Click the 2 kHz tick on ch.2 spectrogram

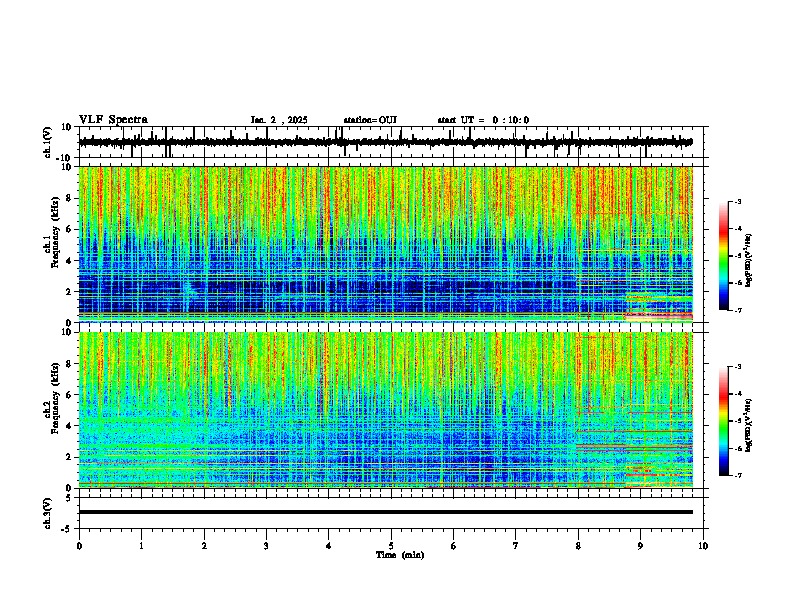pyautogui.click(x=70, y=457)
